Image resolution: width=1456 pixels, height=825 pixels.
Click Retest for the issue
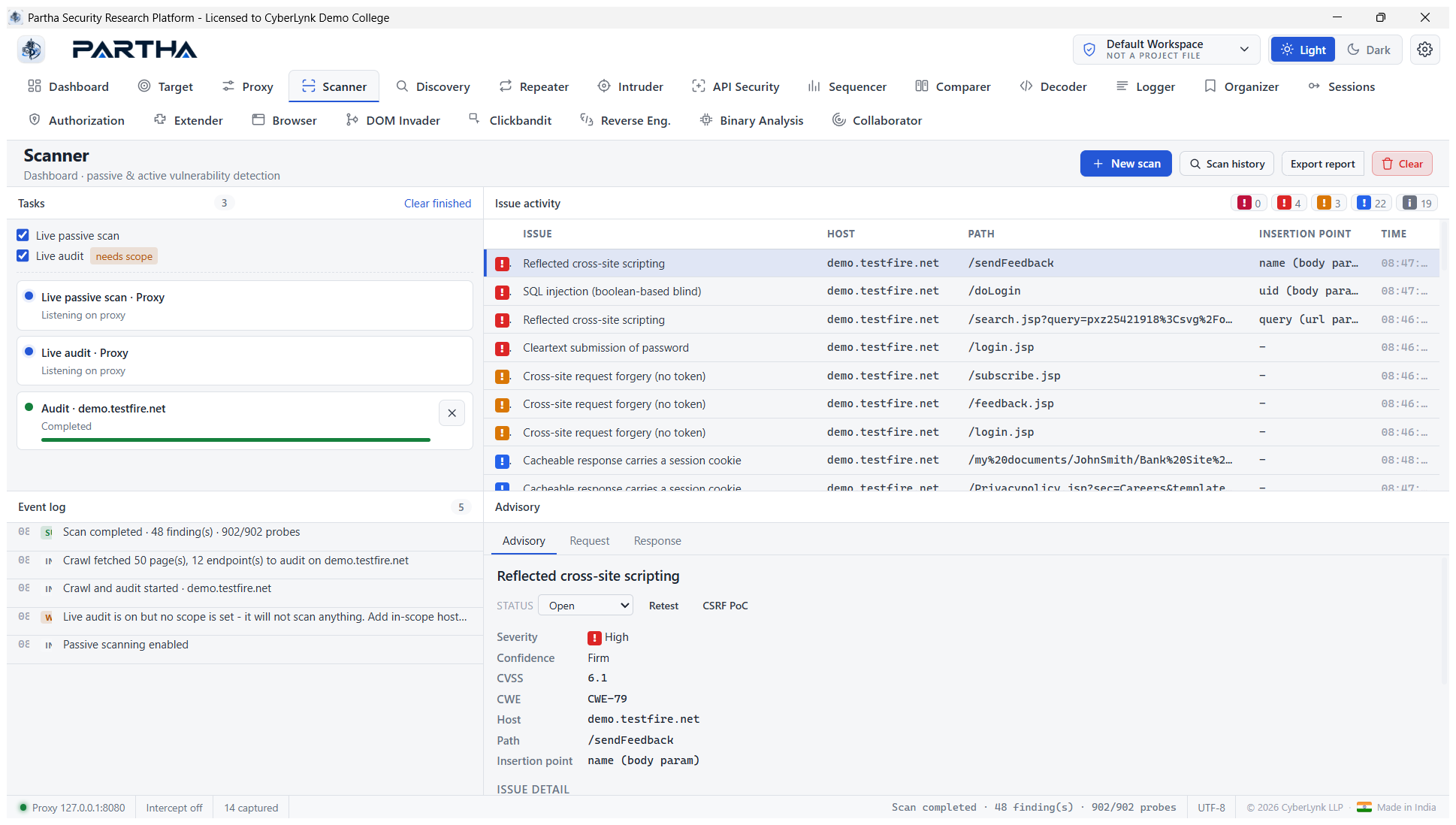663,606
